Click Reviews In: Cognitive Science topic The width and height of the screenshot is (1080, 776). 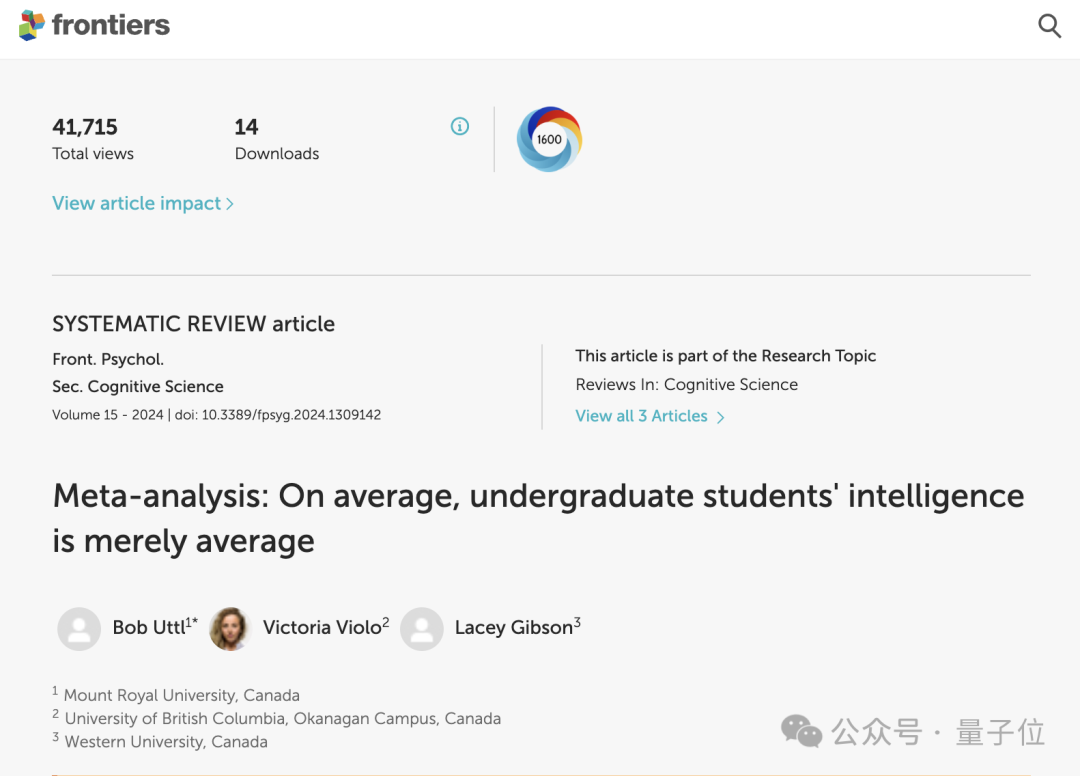pos(686,384)
